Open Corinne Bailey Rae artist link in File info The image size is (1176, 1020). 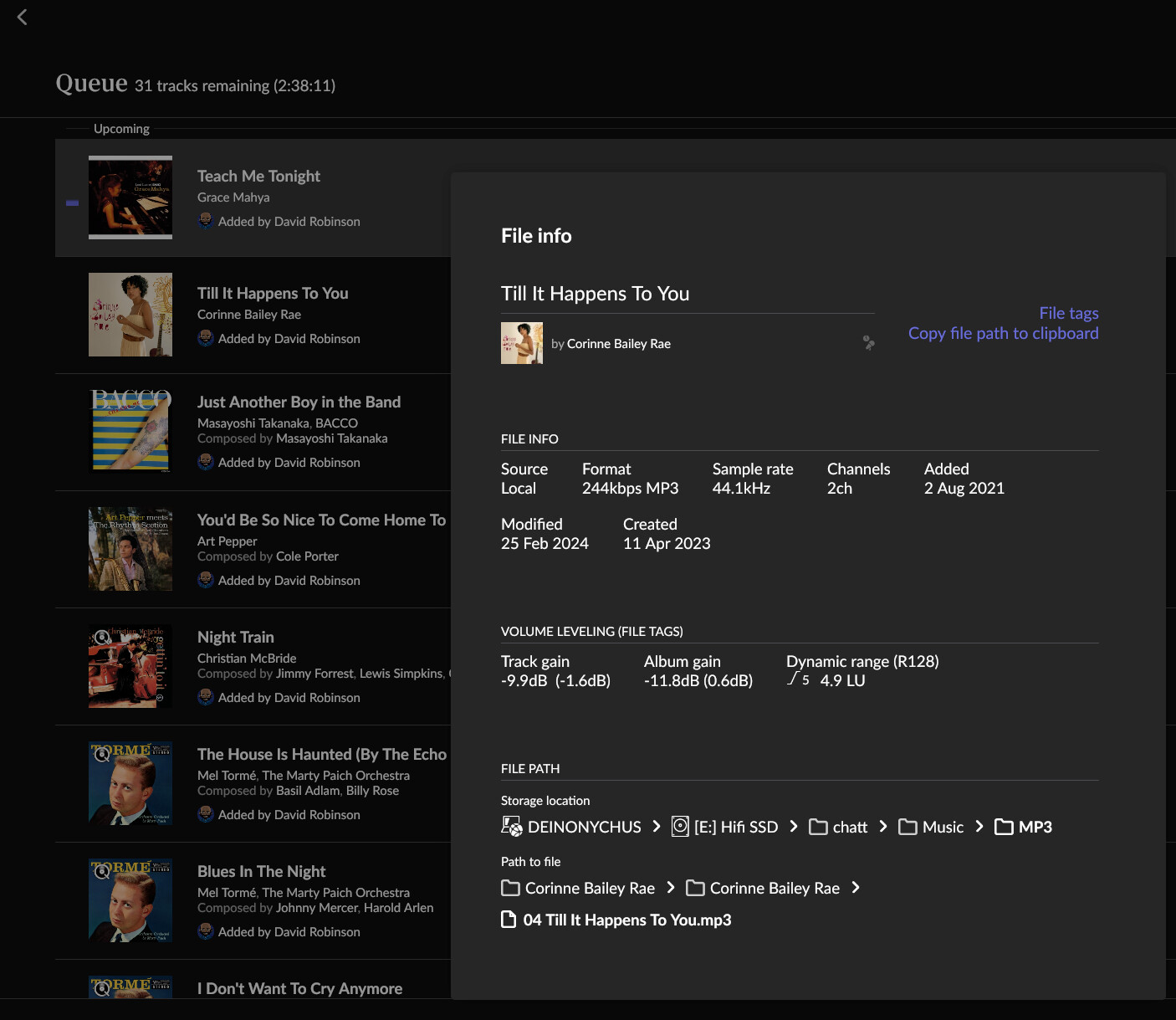tap(618, 344)
